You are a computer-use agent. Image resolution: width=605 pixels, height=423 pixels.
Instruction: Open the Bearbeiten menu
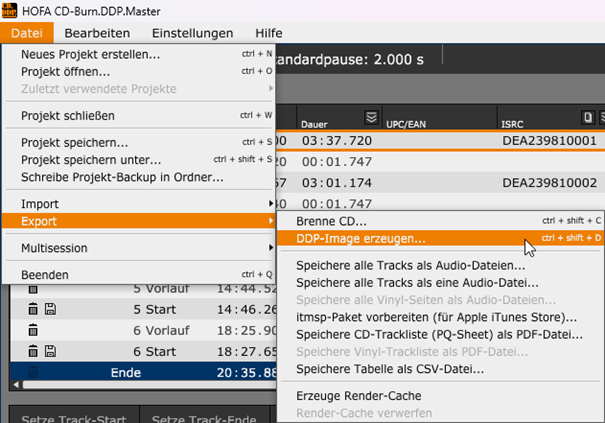[x=97, y=33]
